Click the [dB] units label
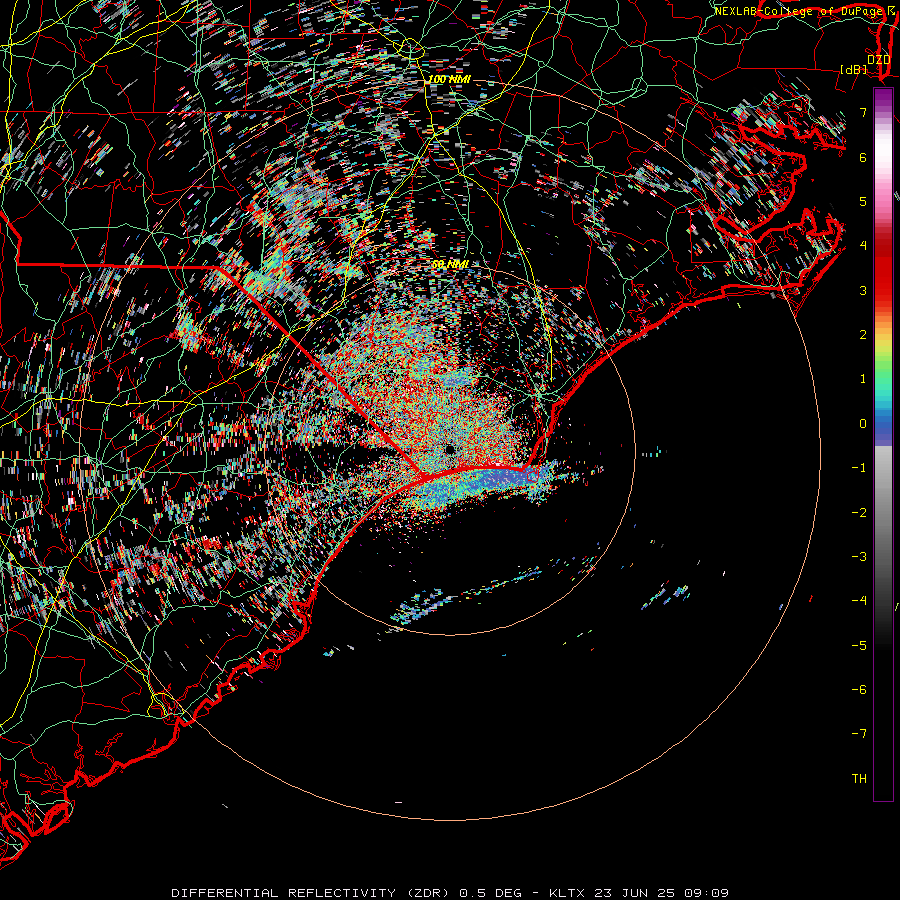 pyautogui.click(x=854, y=69)
